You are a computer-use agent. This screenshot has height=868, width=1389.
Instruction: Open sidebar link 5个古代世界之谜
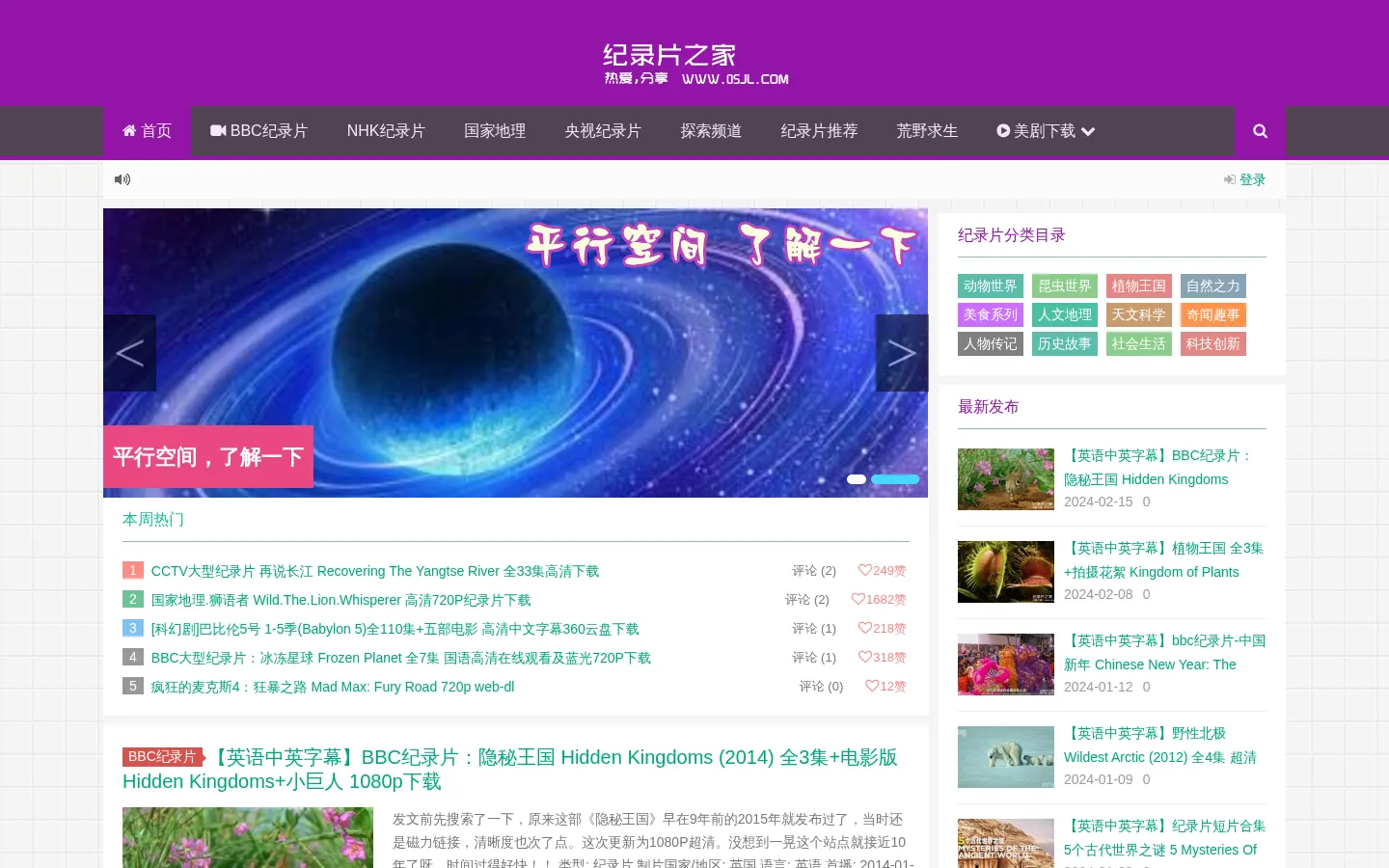(1164, 838)
